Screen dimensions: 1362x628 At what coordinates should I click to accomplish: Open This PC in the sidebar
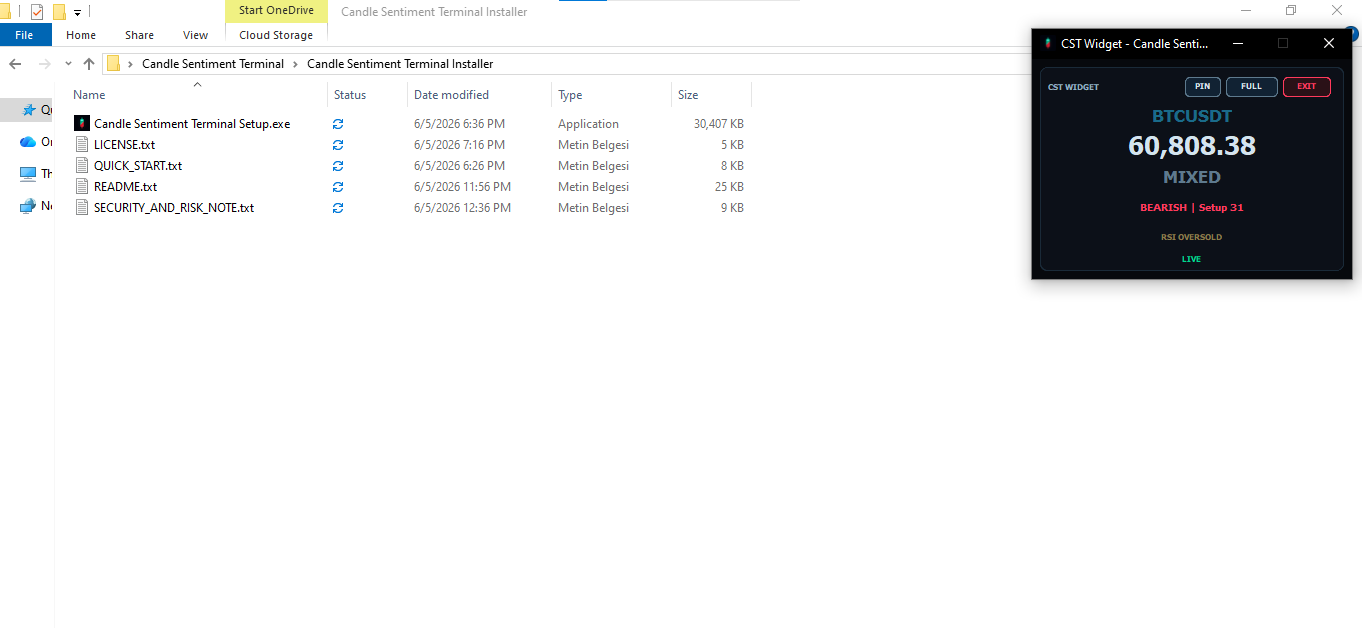(28, 174)
